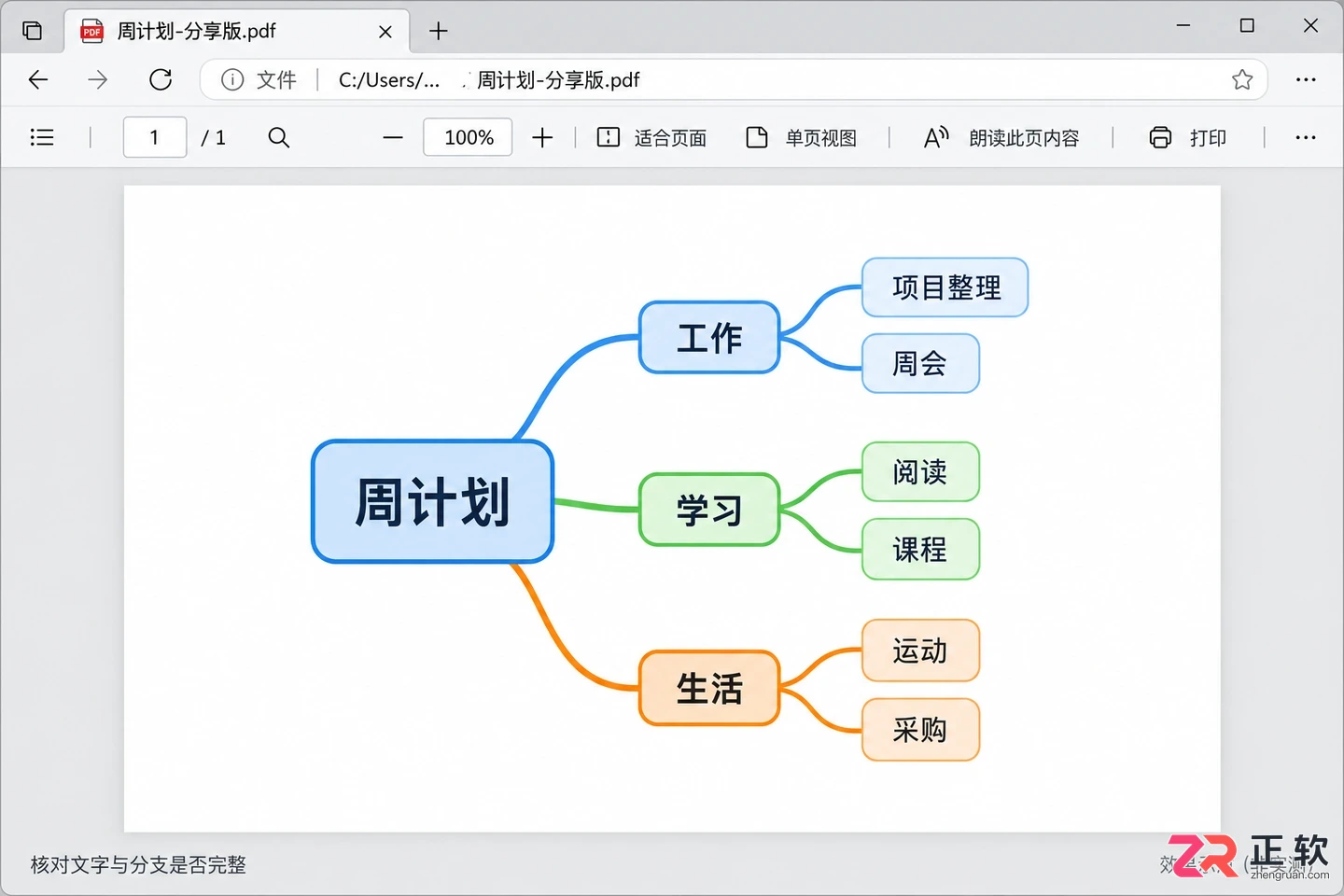This screenshot has height=896, width=1344.
Task: Switch to 单页视图 page view
Action: point(802,138)
